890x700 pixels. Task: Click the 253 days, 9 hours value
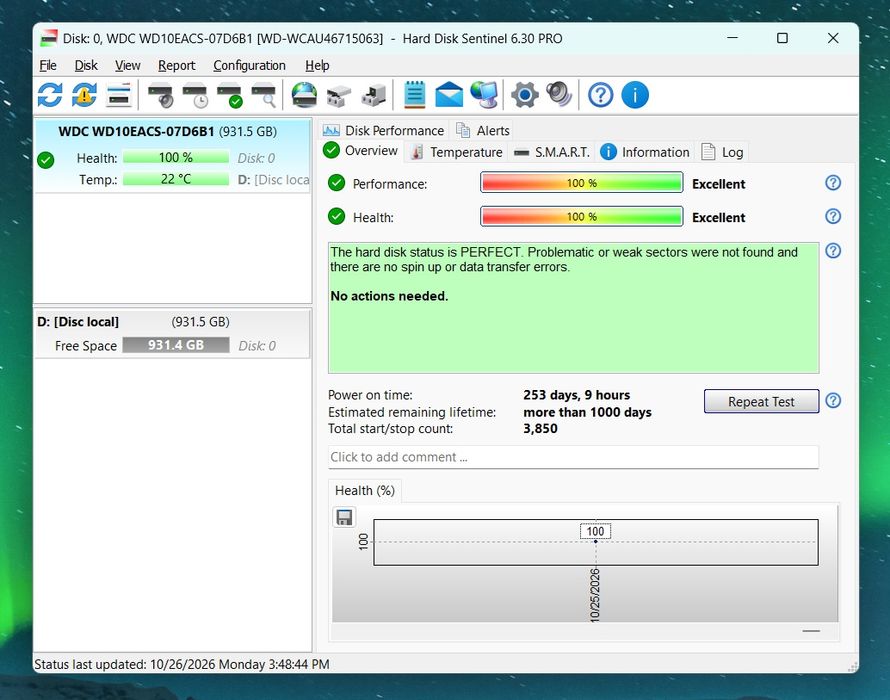pos(576,395)
